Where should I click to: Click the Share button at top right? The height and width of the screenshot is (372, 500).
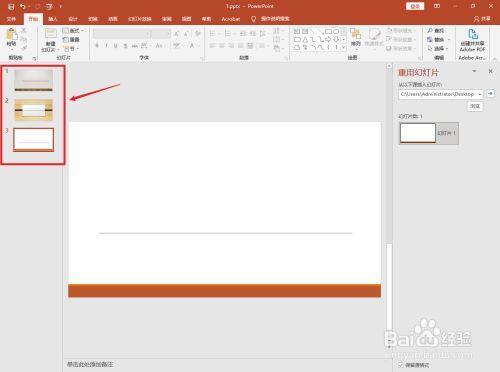(482, 19)
